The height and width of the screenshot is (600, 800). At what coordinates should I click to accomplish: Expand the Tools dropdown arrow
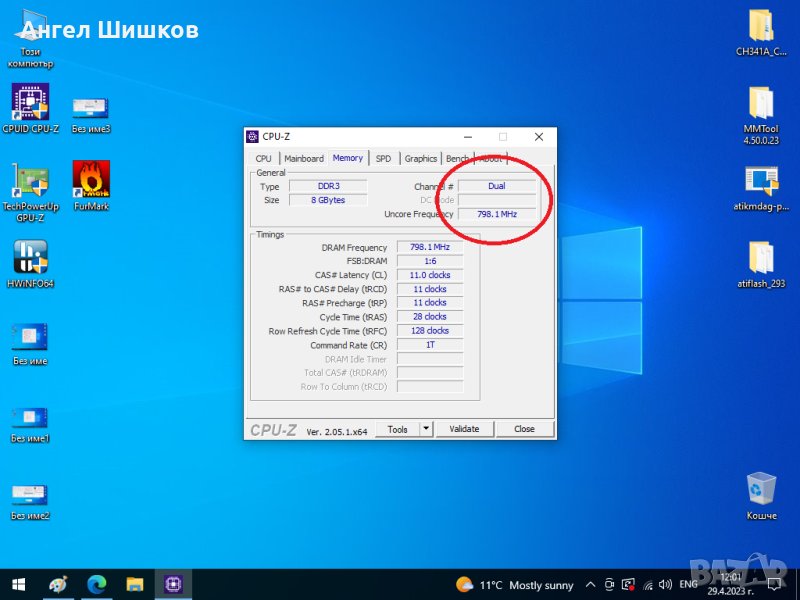point(425,429)
